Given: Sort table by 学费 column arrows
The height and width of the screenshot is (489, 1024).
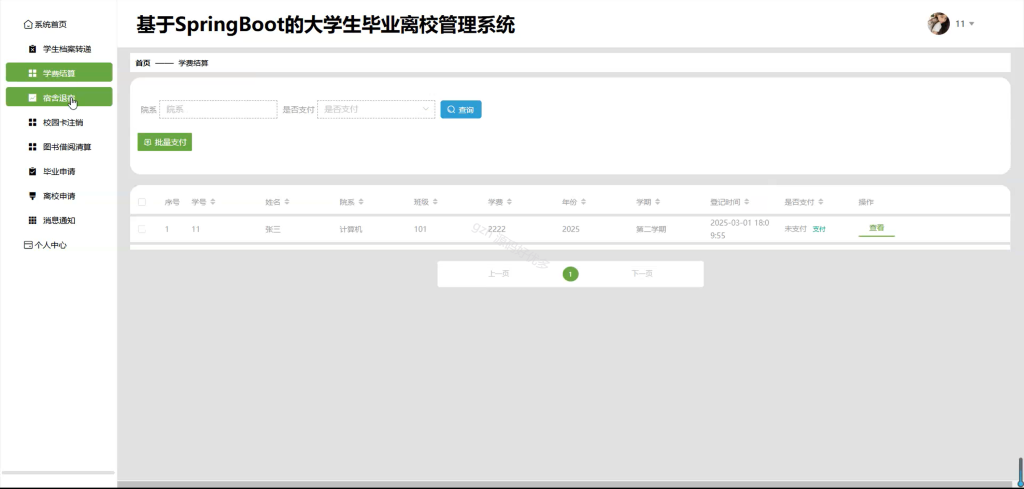Looking at the screenshot, I should (509, 202).
